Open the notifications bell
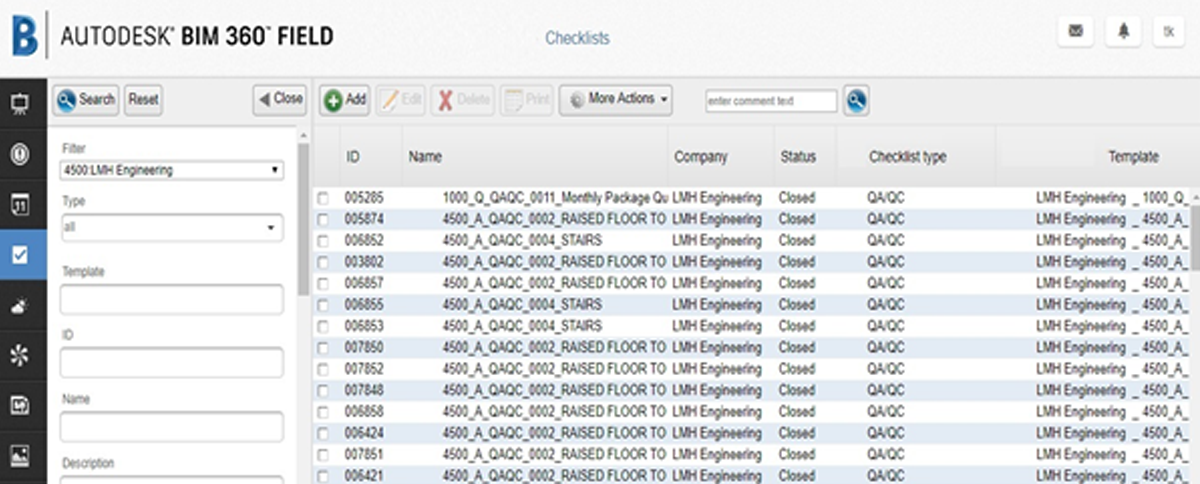1200x484 pixels. pyautogui.click(x=1123, y=31)
